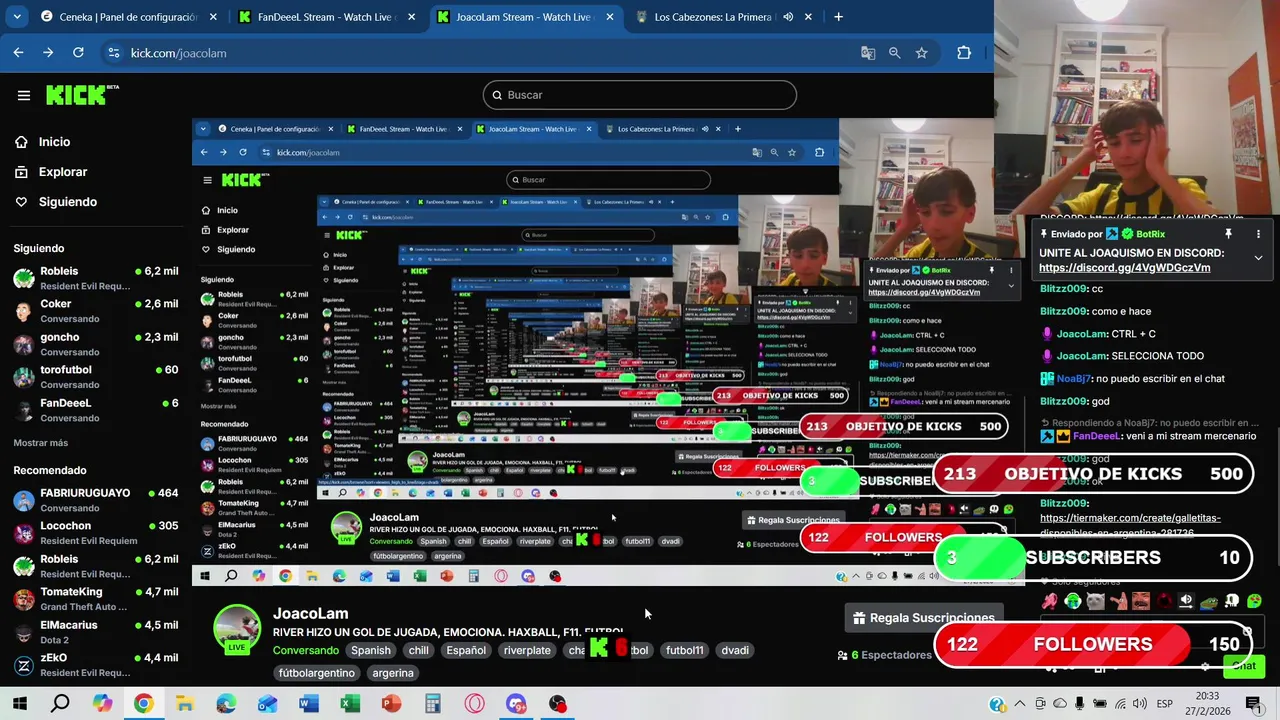
Task: Mute the Los Cabezones tab audio
Action: click(788, 17)
